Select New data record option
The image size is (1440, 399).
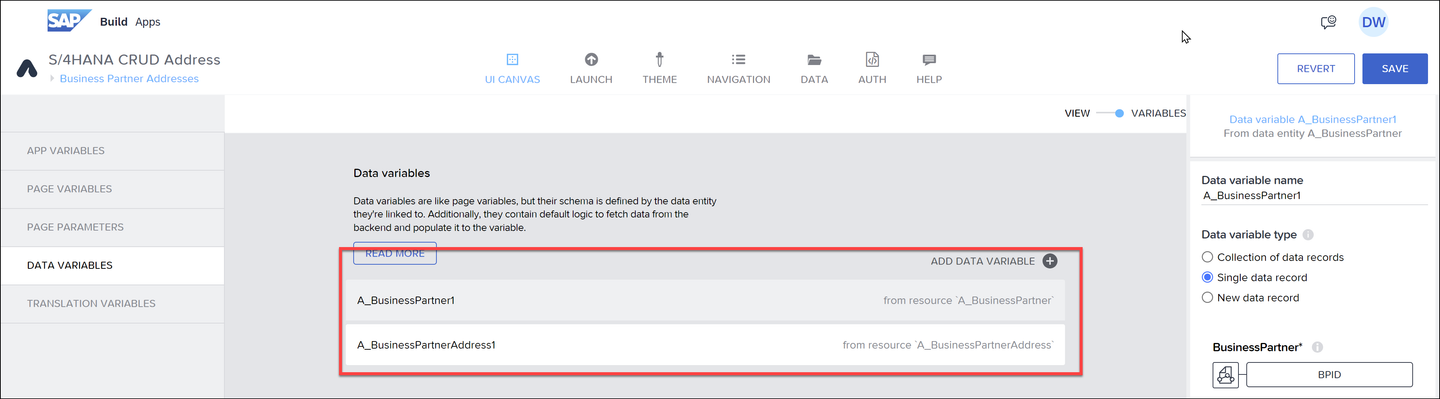click(1207, 297)
